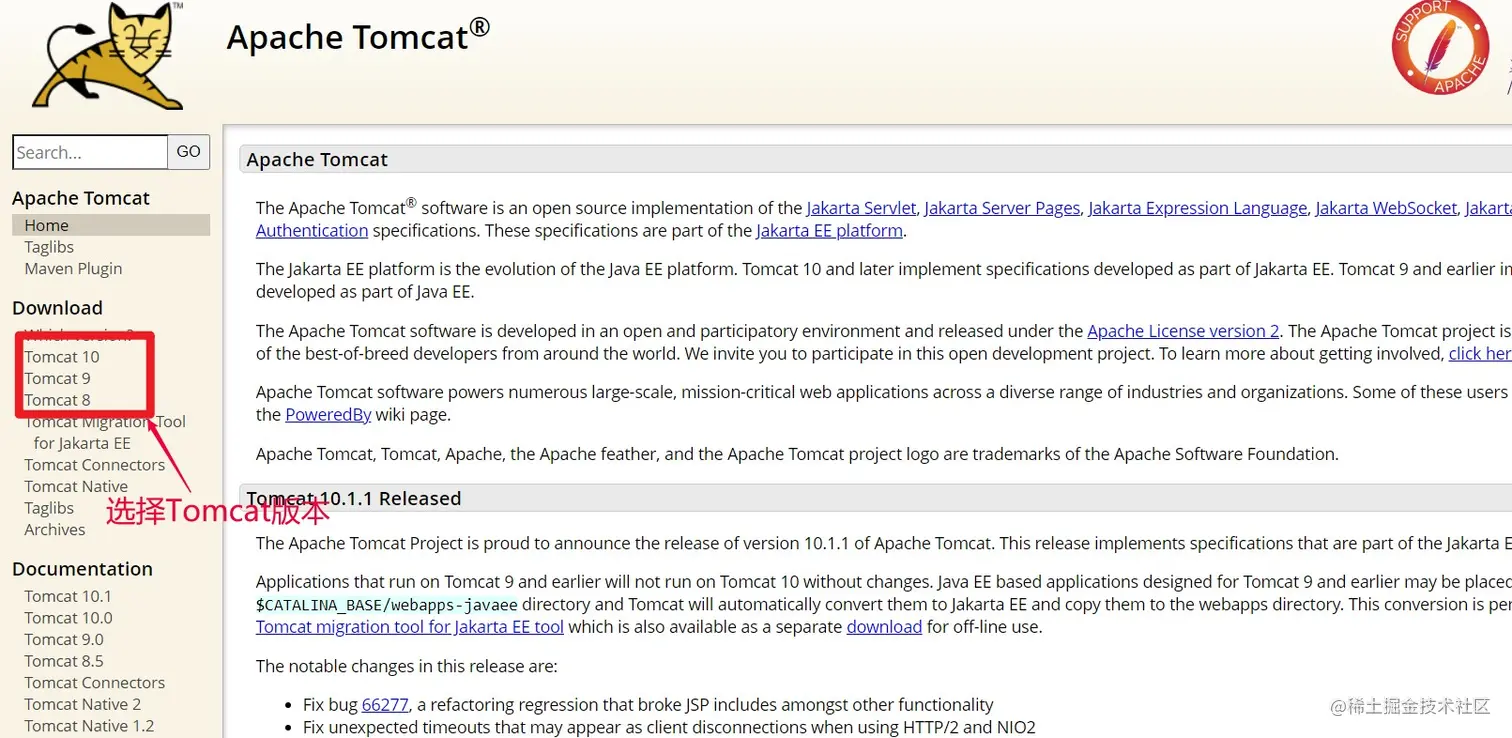Follow the Jakarta Server Pages link

[x=1002, y=208]
